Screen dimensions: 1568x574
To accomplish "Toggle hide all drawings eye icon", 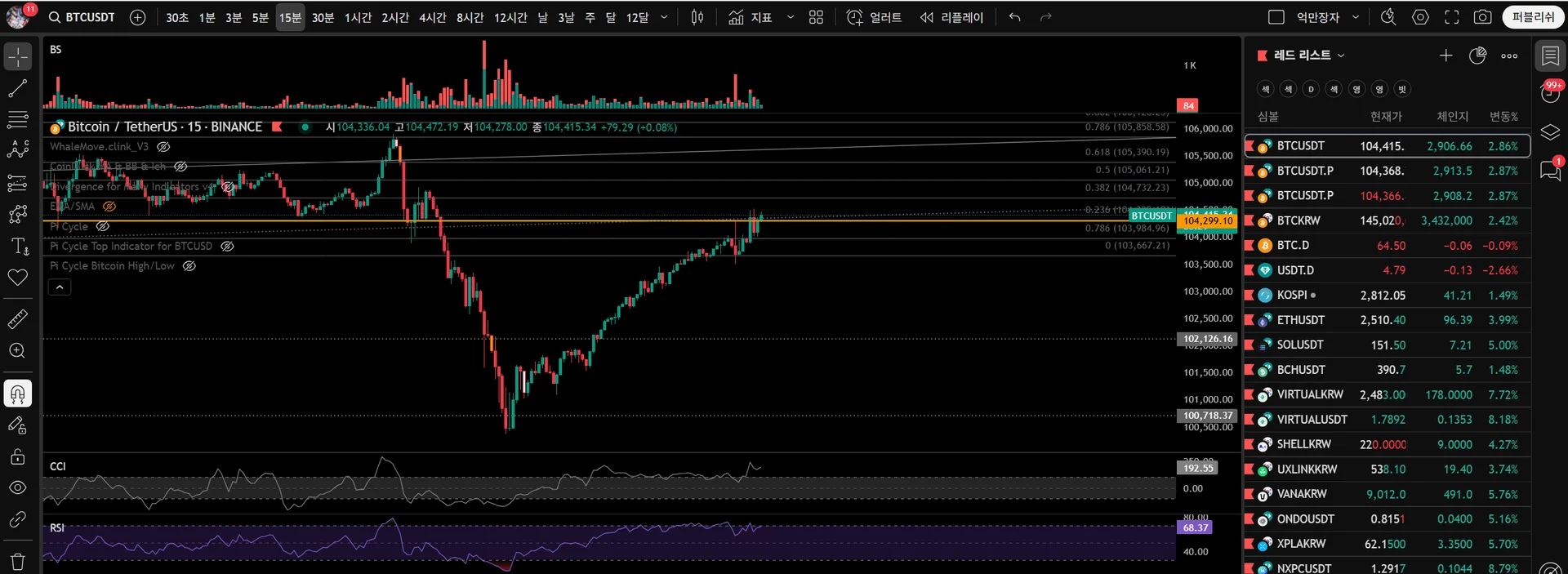I will [x=17, y=487].
